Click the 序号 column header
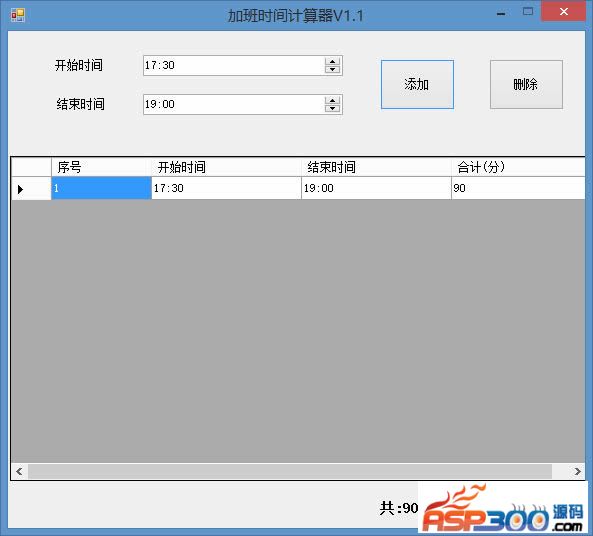 click(x=101, y=167)
